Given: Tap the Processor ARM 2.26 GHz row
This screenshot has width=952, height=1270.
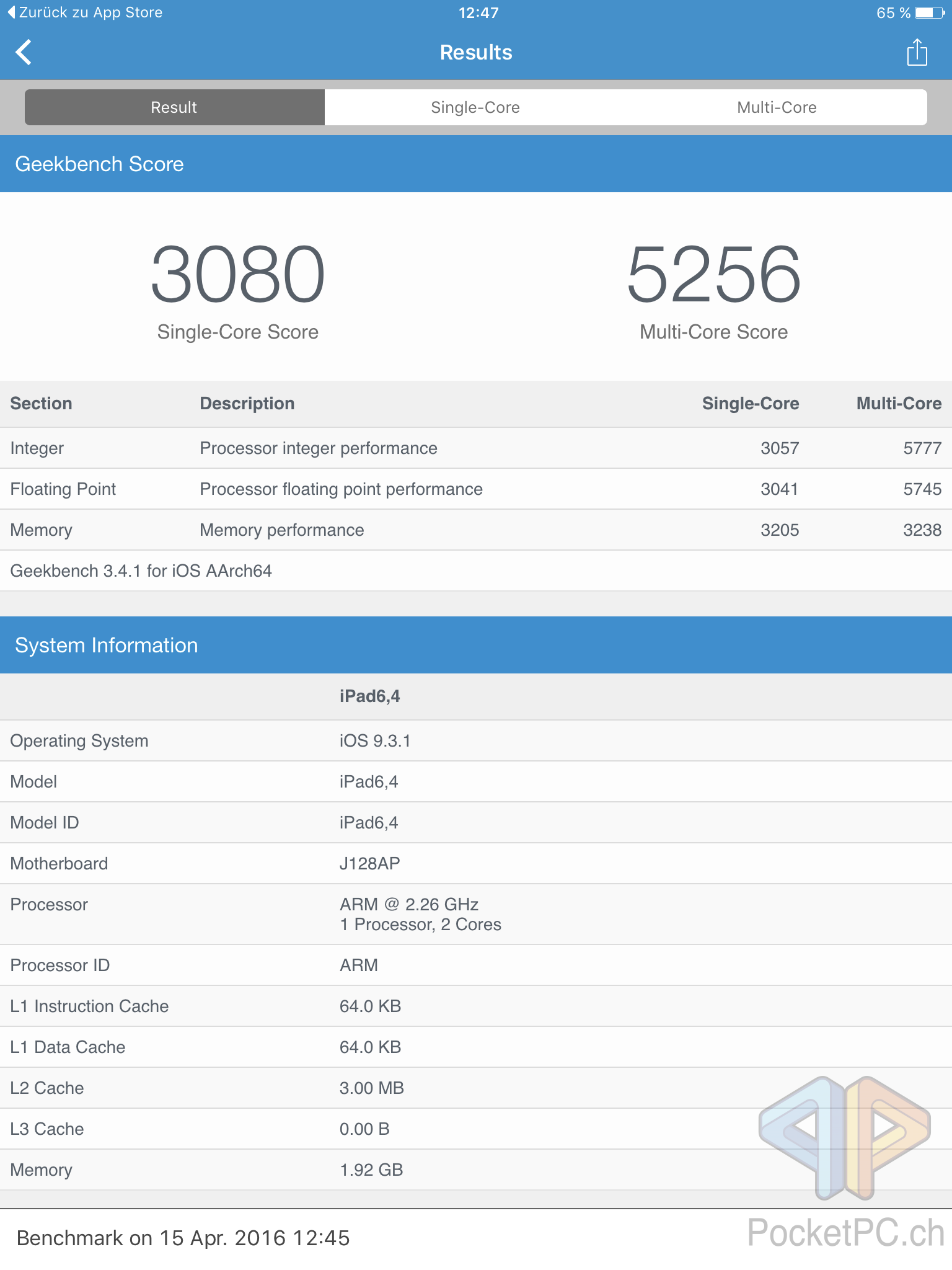Looking at the screenshot, I should click(x=476, y=914).
